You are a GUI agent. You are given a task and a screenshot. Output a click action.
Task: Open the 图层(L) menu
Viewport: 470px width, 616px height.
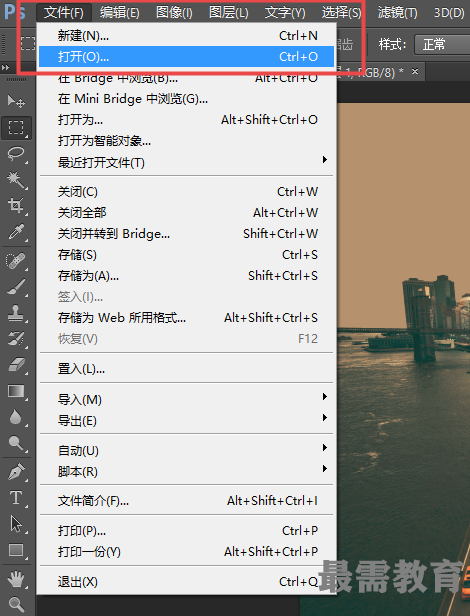click(229, 13)
